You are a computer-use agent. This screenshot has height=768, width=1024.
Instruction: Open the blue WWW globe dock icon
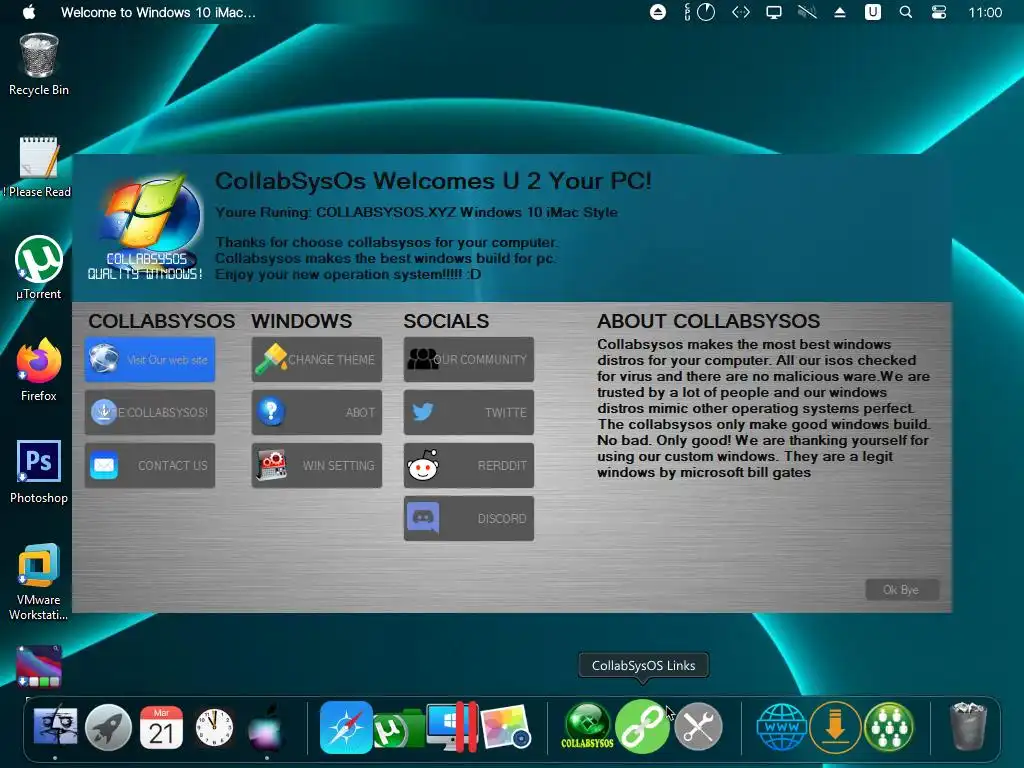782,726
